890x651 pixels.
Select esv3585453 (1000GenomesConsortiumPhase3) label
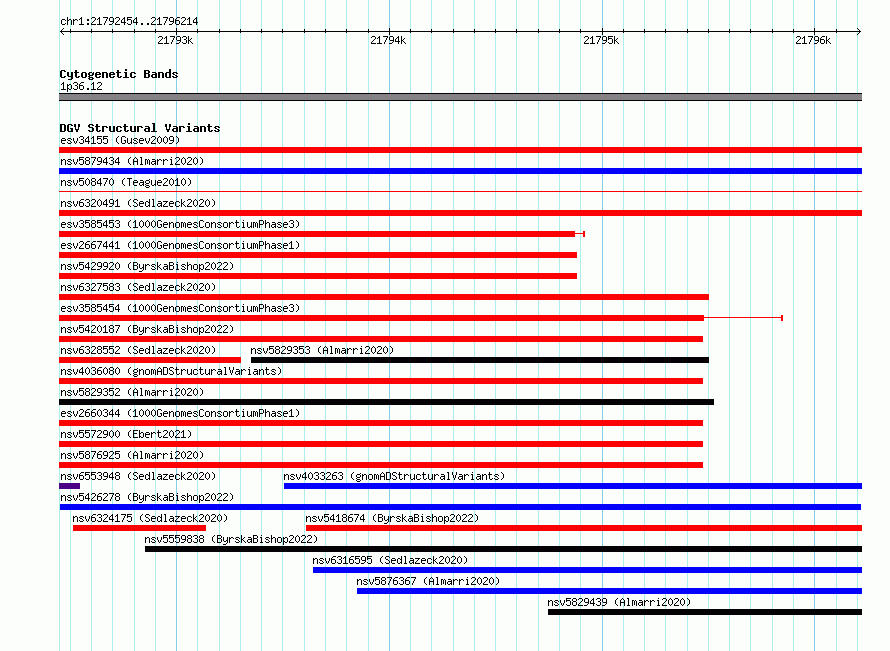click(180, 224)
